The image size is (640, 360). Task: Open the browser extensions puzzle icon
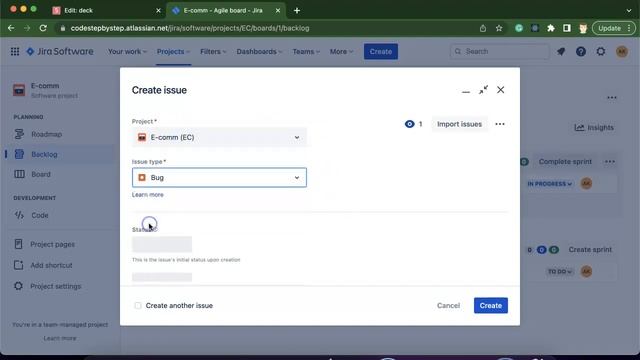(x=551, y=28)
